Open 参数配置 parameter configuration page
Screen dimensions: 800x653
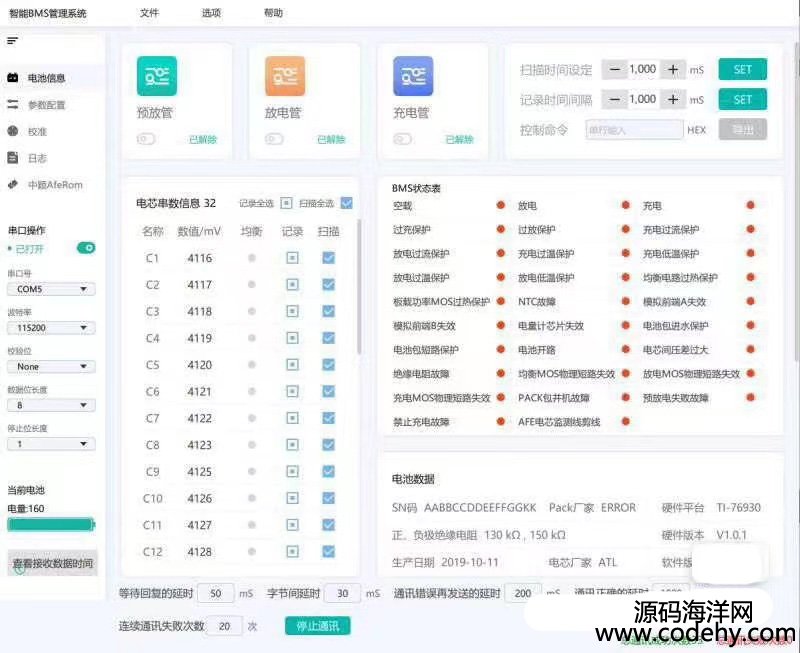tap(45, 105)
